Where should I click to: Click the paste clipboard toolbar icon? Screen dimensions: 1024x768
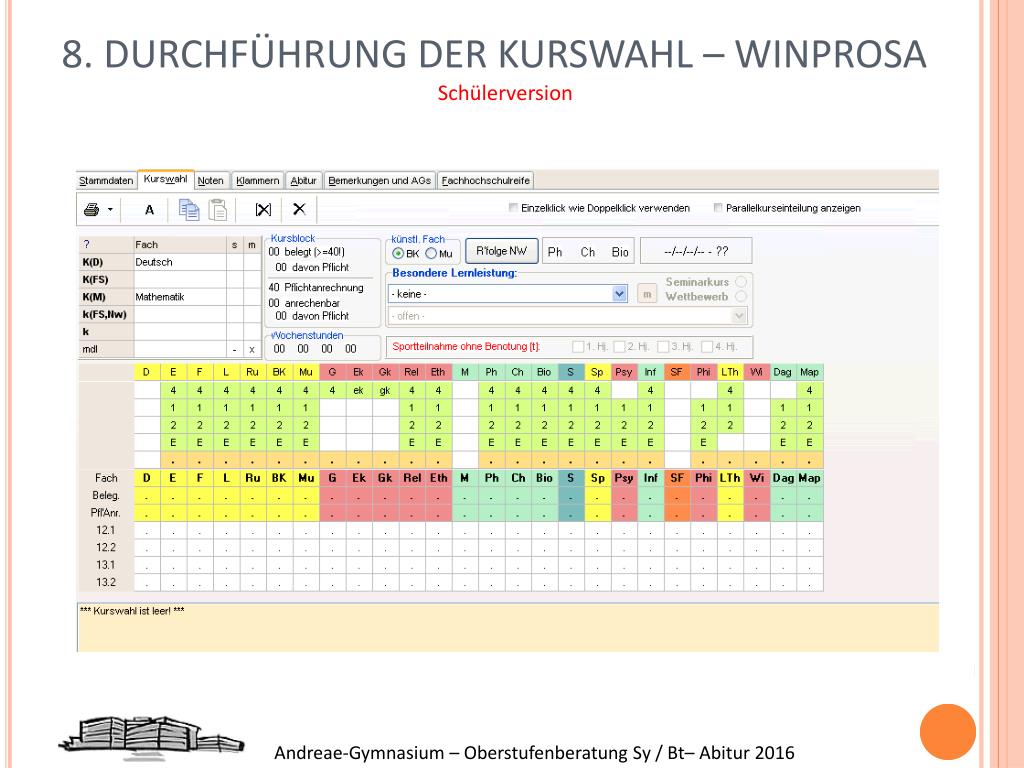pyautogui.click(x=217, y=210)
